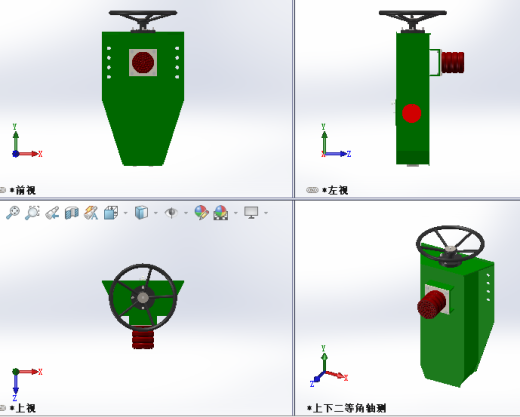Viewport: 520px width, 417px height.
Task: Expand the Display Style dropdown arrow
Action: click(156, 213)
